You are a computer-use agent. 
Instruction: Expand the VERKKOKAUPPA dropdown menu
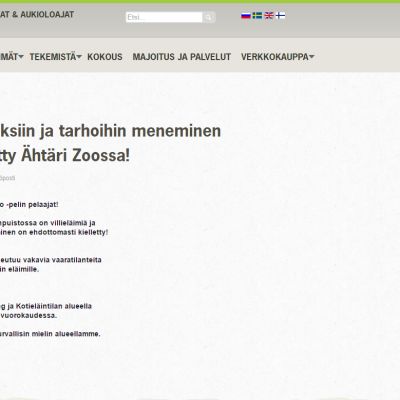(x=277, y=57)
